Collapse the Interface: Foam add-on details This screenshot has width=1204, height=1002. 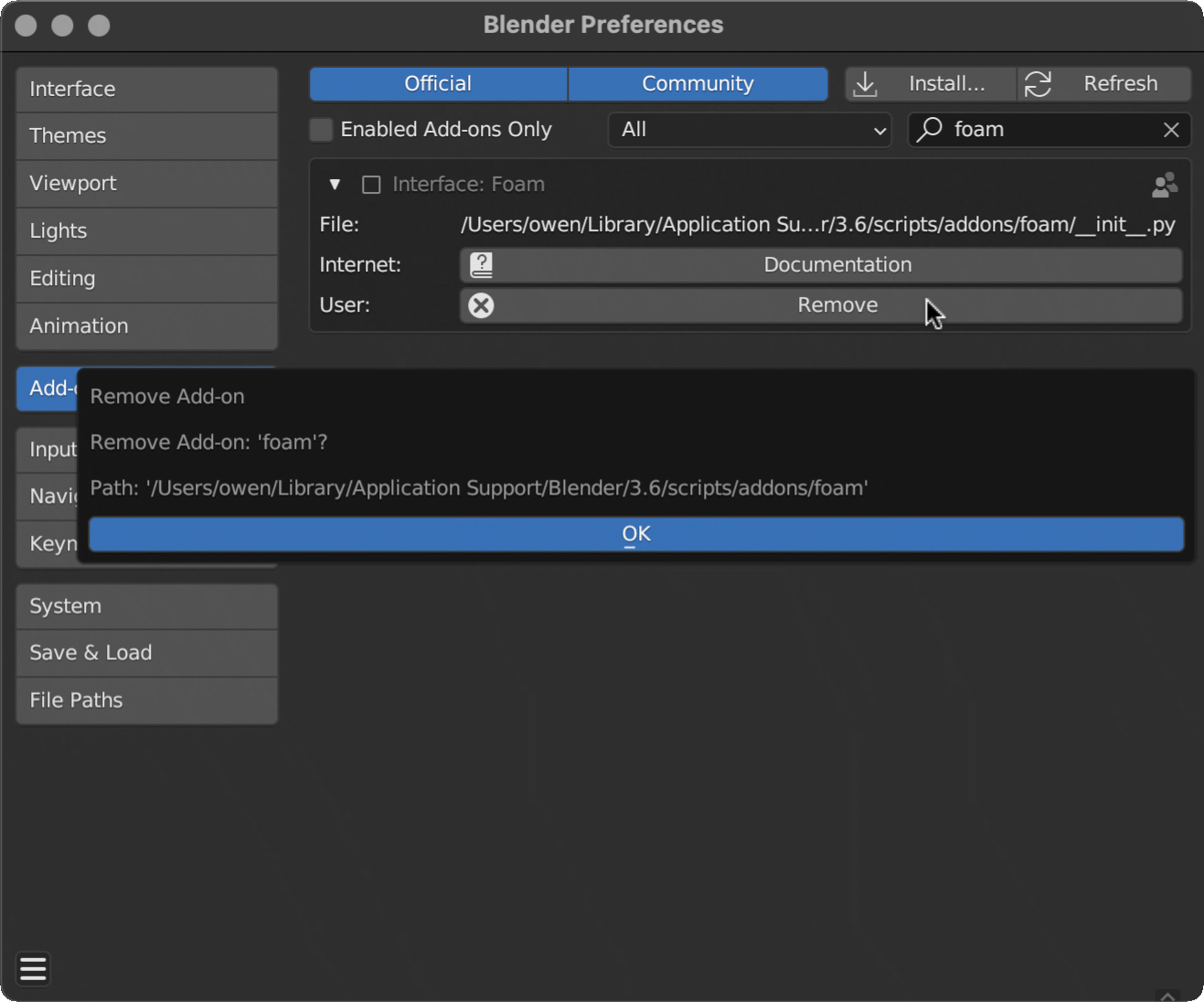pyautogui.click(x=335, y=185)
